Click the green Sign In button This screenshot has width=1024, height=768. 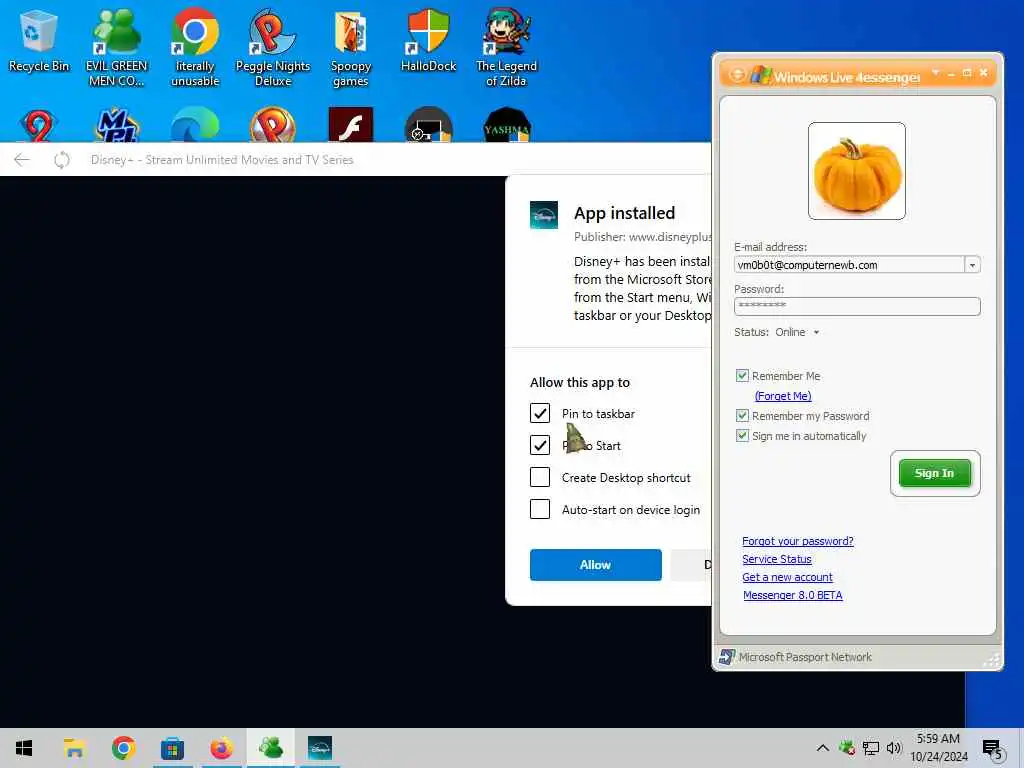pos(935,473)
